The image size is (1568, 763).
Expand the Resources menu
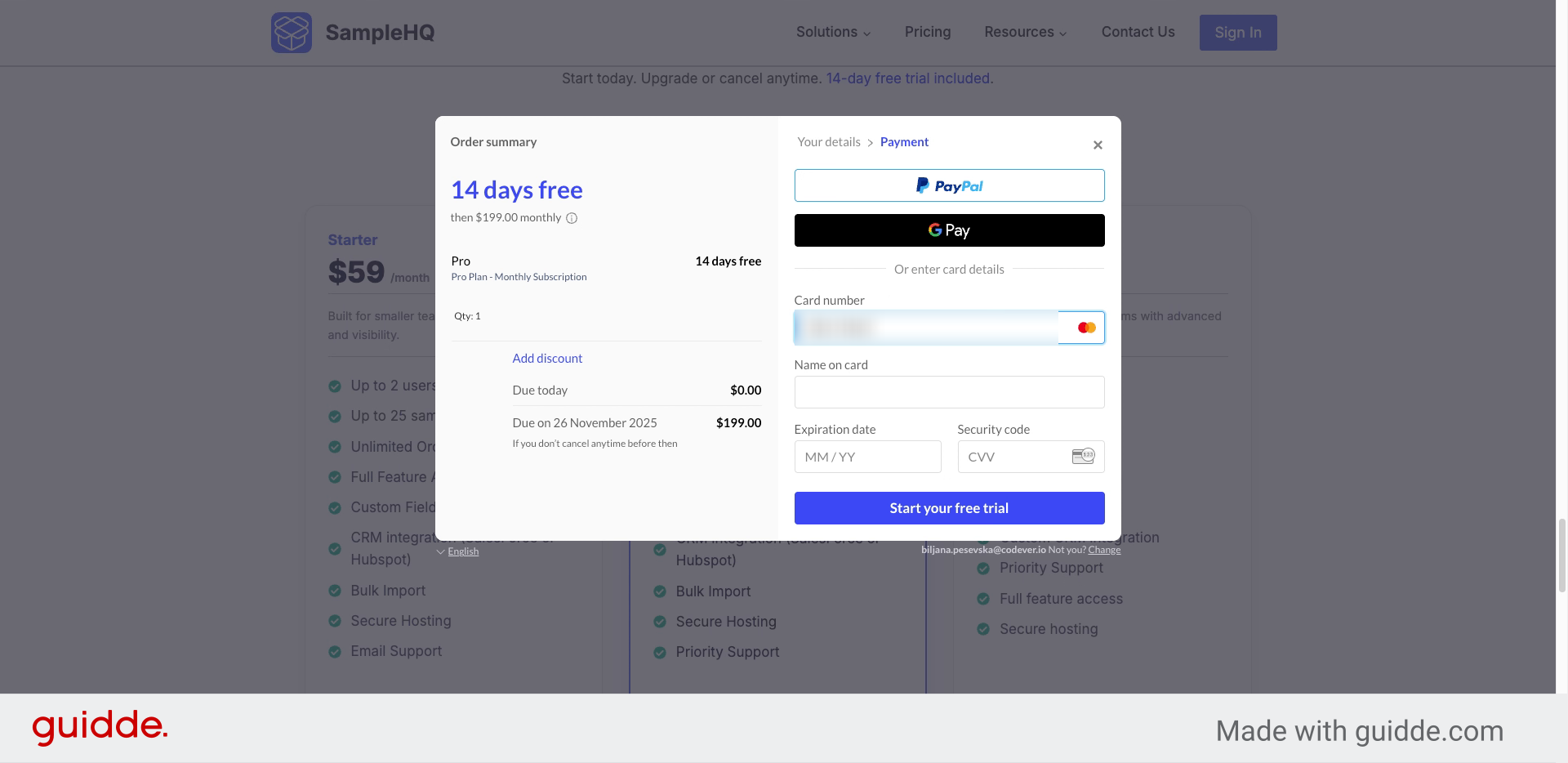point(1025,32)
